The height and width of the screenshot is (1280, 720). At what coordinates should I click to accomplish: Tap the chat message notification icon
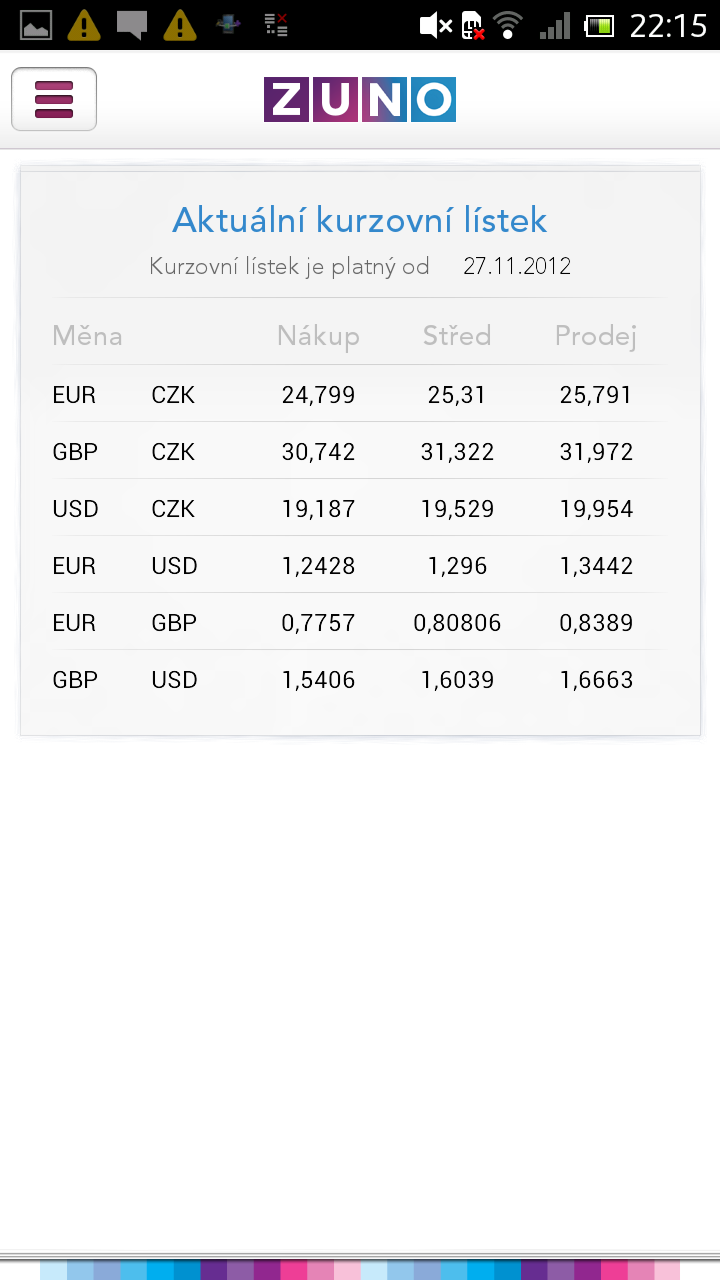coord(132,24)
